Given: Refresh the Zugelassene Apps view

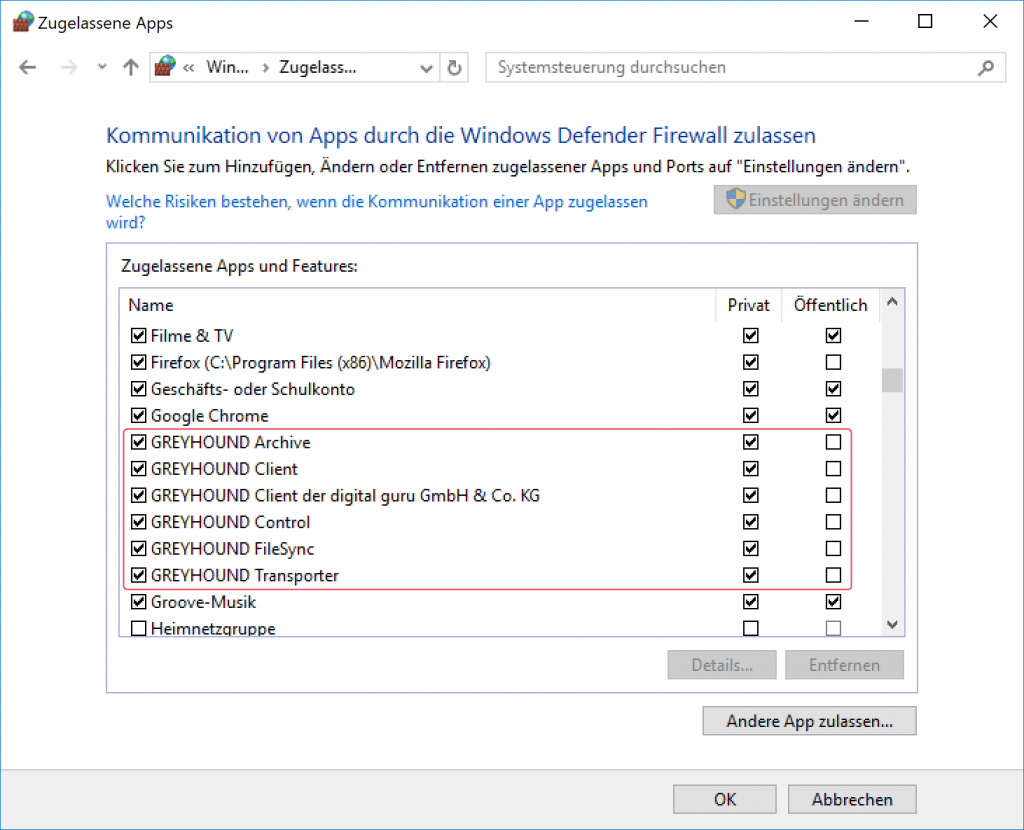Looking at the screenshot, I should [455, 67].
